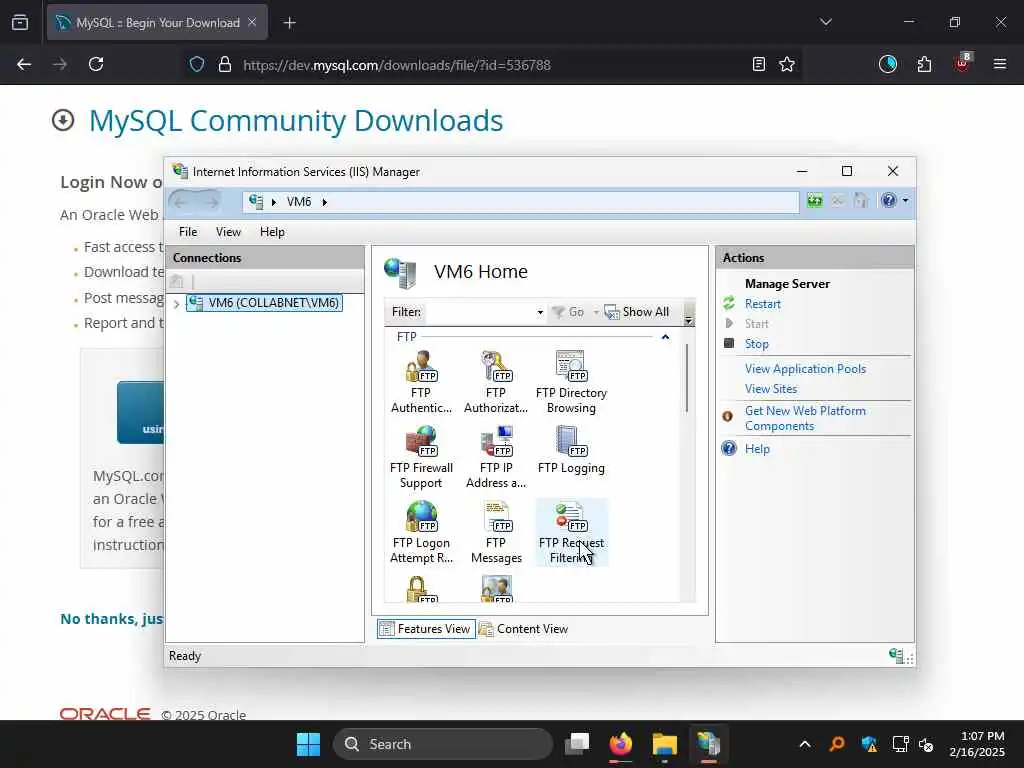The width and height of the screenshot is (1024, 768).
Task: Open the help icon dropdown arrow
Action: [905, 200]
